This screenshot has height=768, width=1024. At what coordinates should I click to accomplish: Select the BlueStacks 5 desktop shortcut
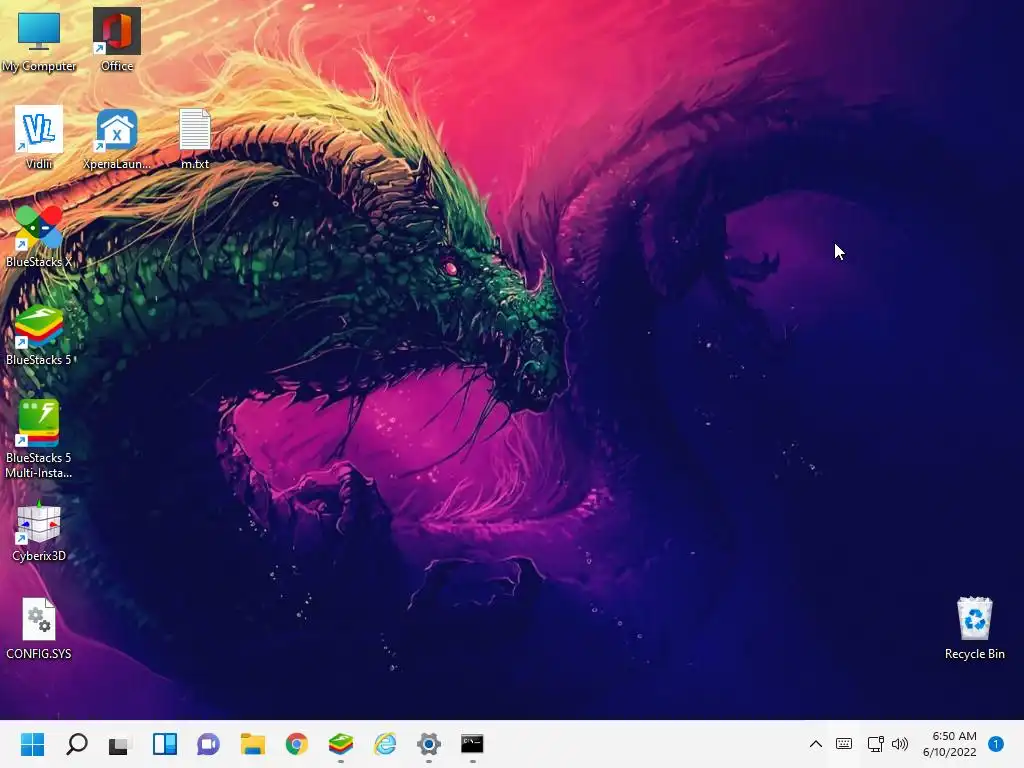click(x=39, y=334)
